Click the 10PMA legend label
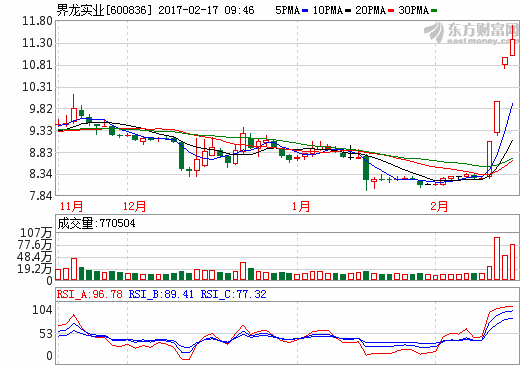Viewport: 520px width, 365px height. pos(328,10)
